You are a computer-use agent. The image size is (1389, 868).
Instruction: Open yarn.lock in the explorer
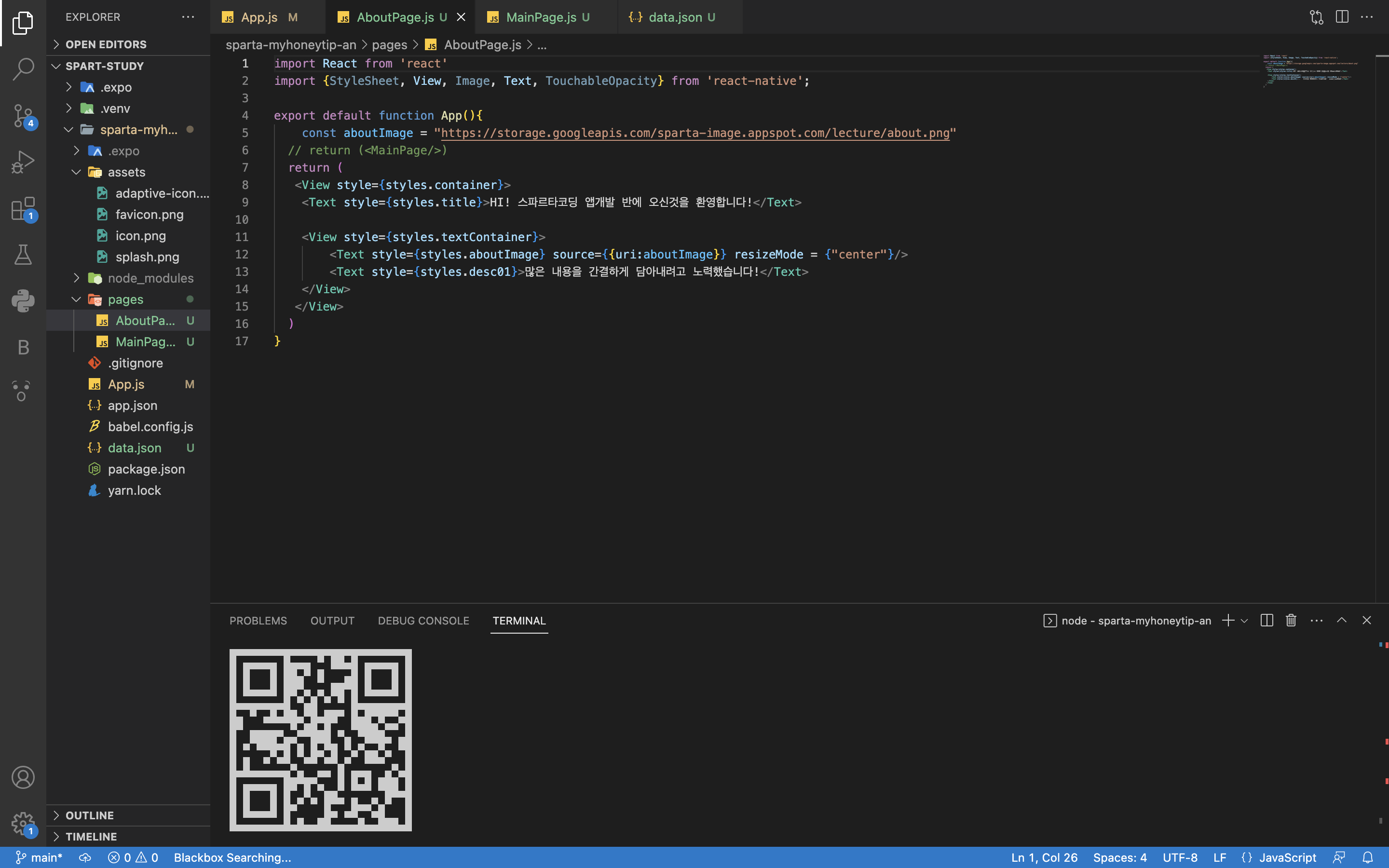(x=129, y=491)
